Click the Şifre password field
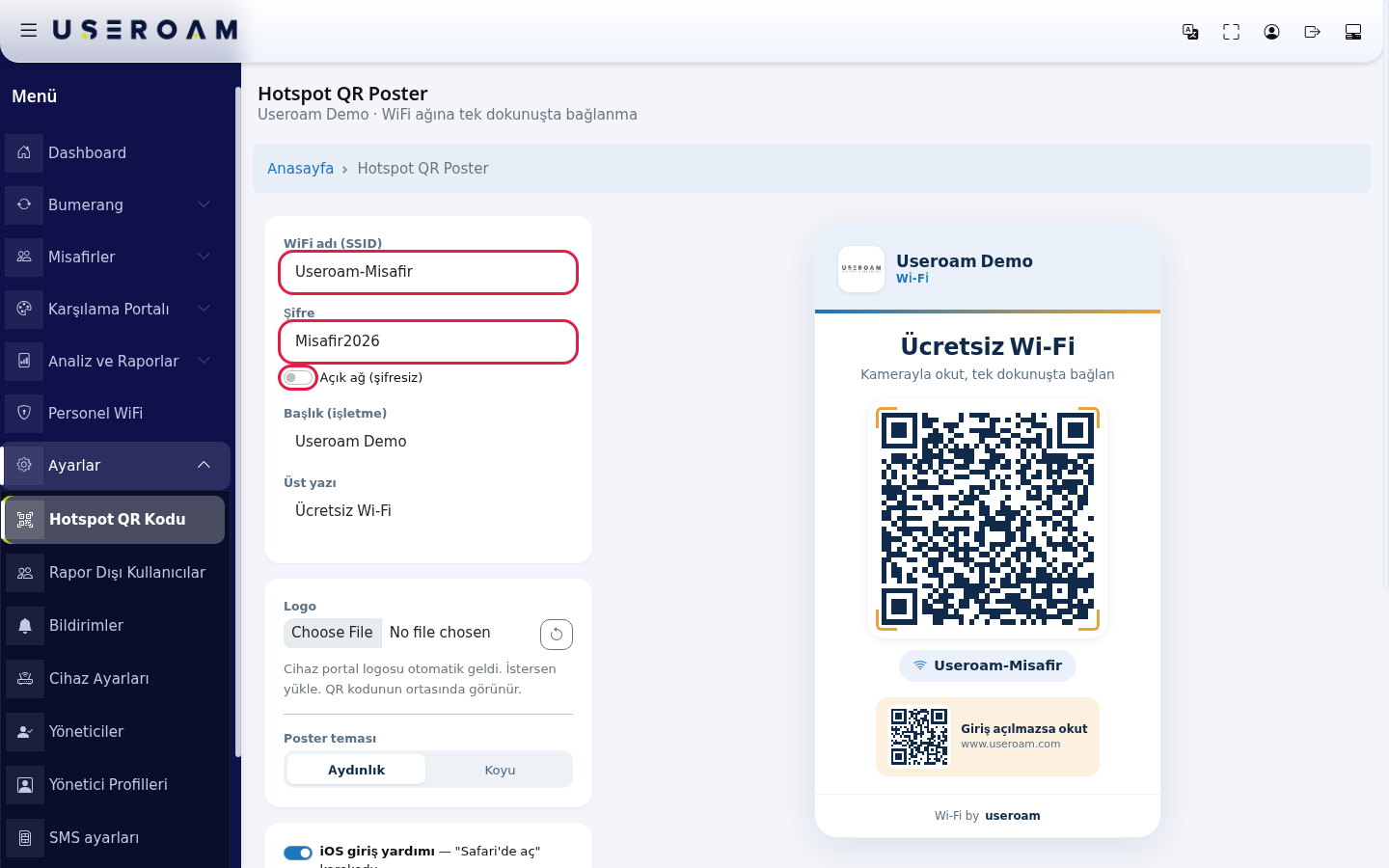This screenshot has height=868, width=1389. point(428,341)
